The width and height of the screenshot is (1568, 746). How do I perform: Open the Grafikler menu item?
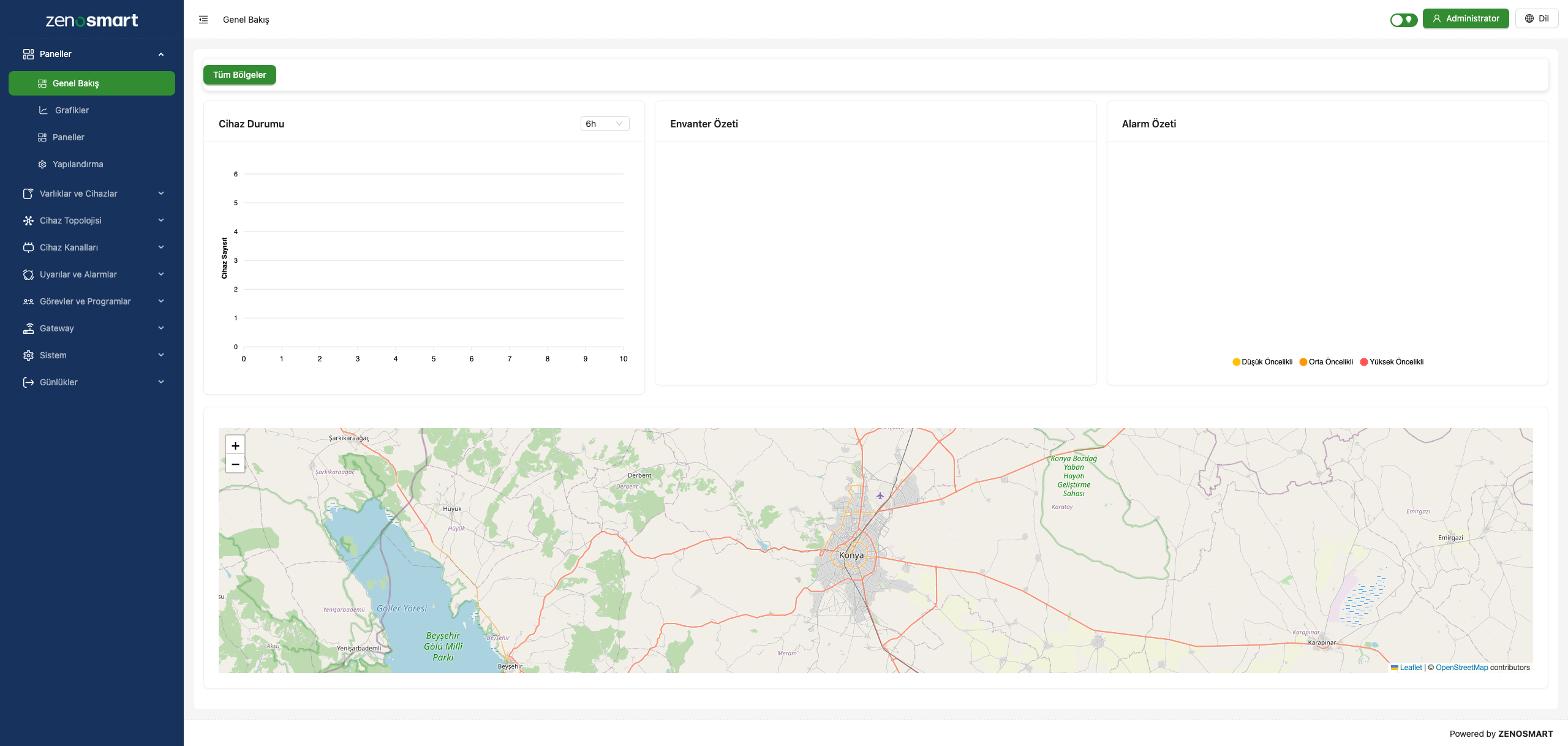[72, 110]
